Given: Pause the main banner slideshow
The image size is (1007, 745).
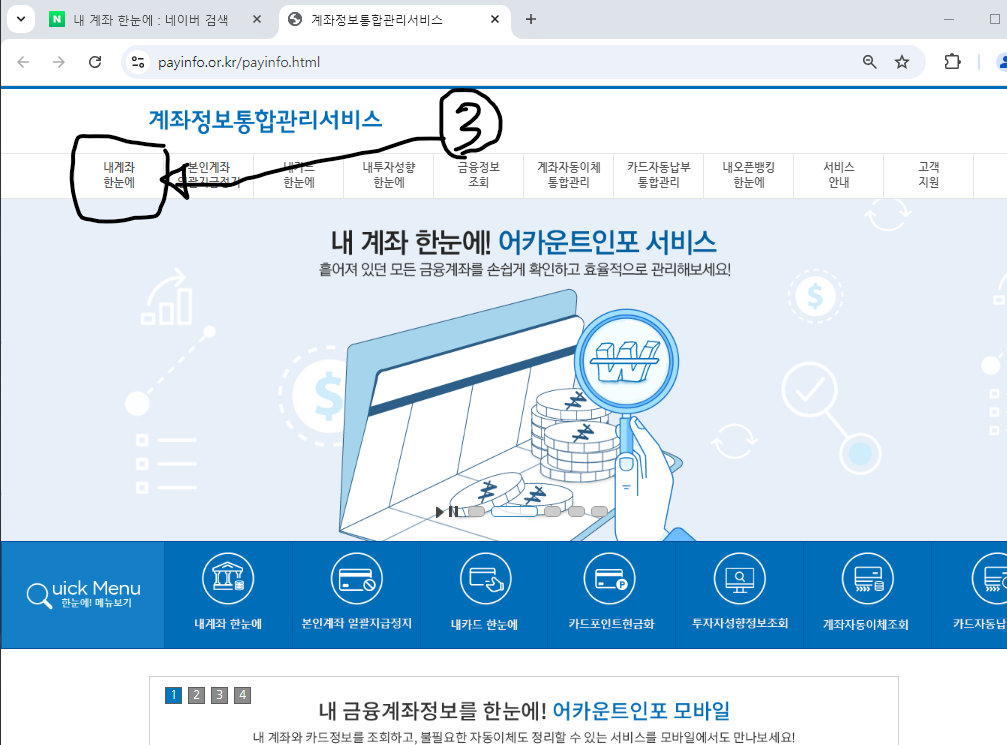Looking at the screenshot, I should point(453,512).
